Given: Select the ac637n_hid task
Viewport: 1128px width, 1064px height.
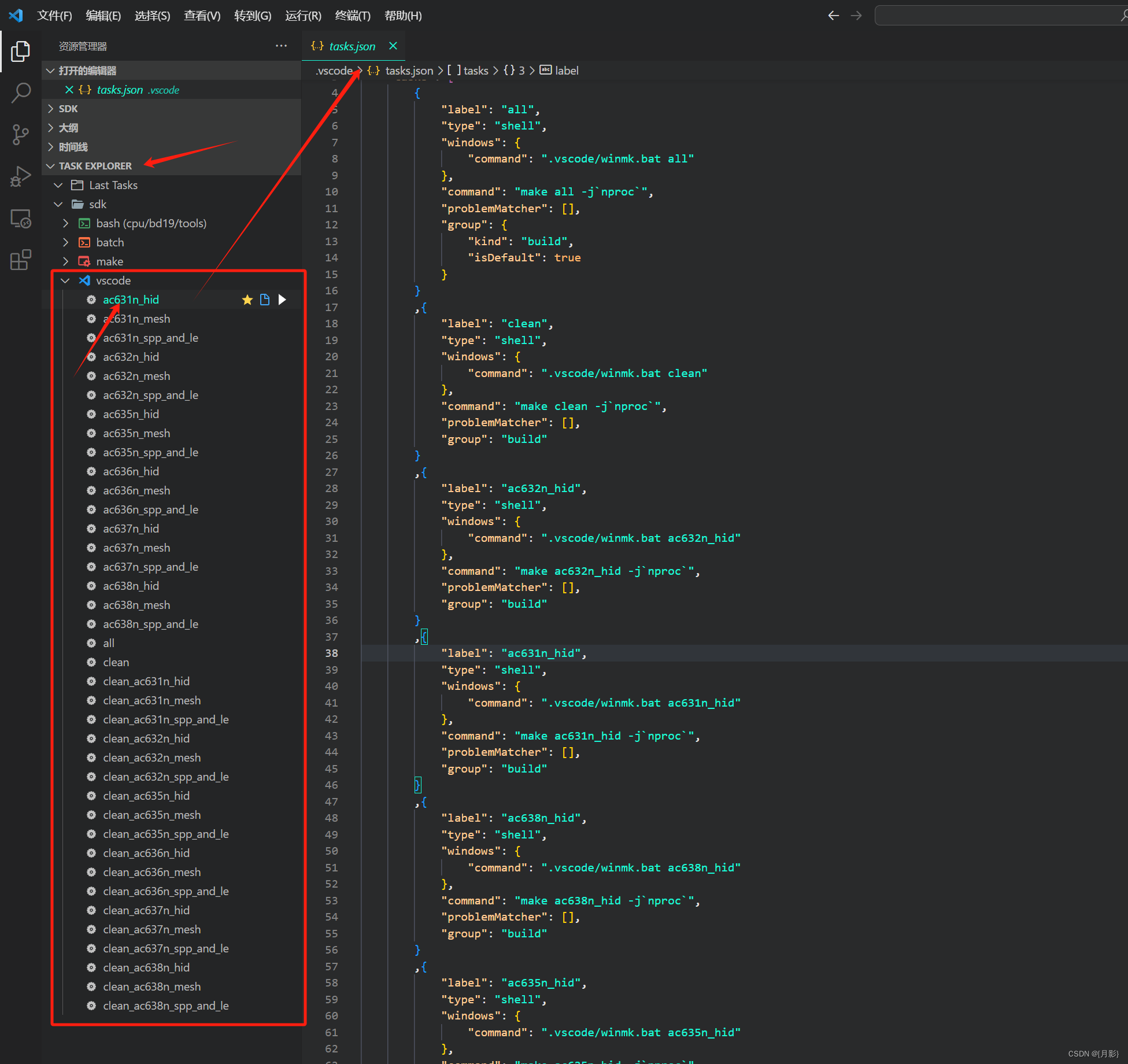Looking at the screenshot, I should point(131,529).
